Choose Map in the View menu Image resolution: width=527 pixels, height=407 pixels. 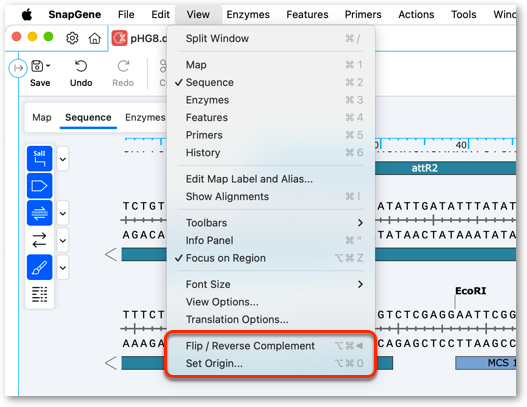271,65
